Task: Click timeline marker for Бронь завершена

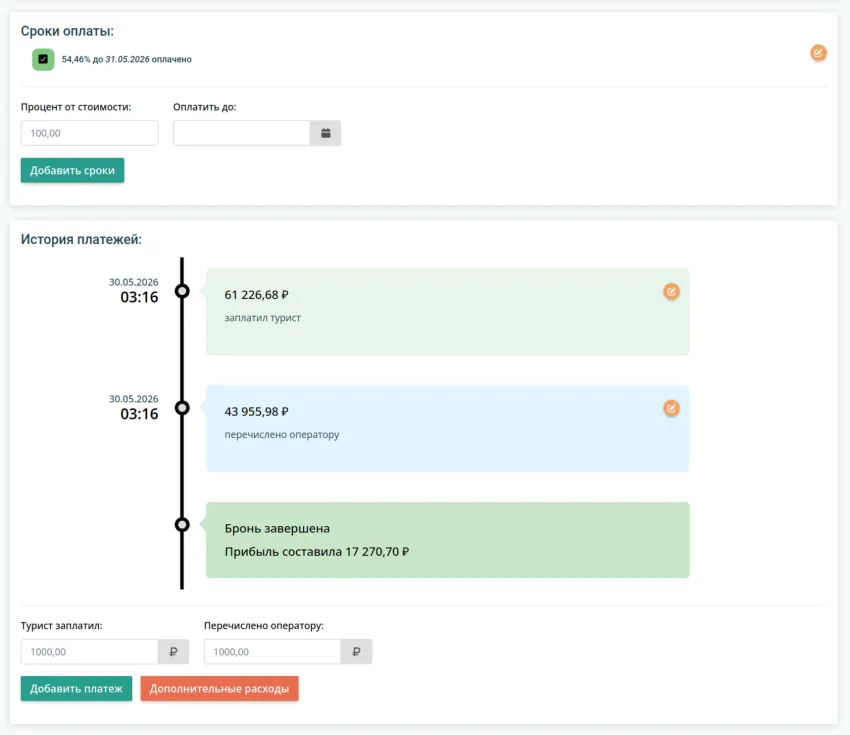Action: 182,525
